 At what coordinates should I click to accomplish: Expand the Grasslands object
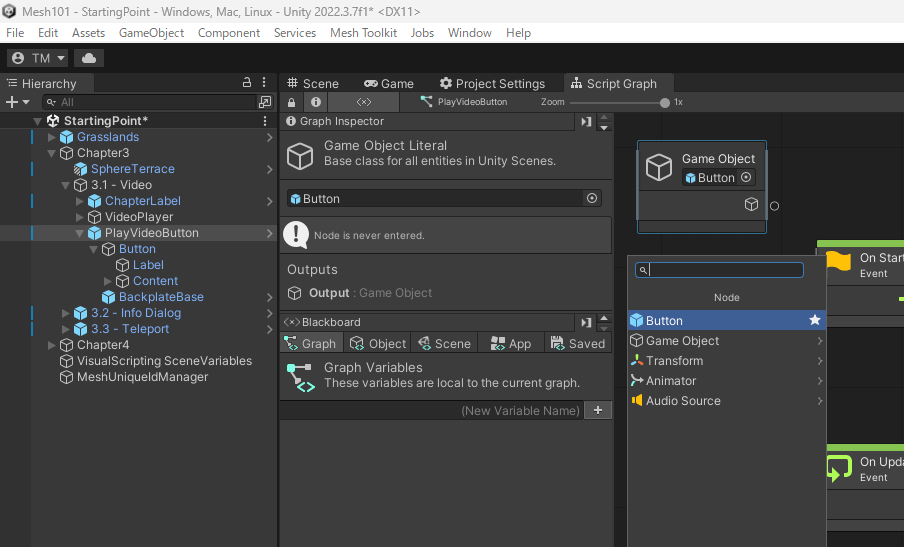tap(51, 137)
